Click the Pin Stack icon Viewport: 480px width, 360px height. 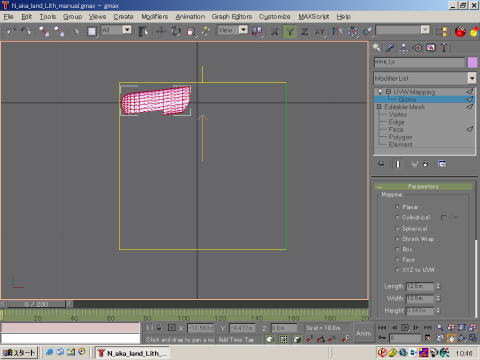coord(381,164)
